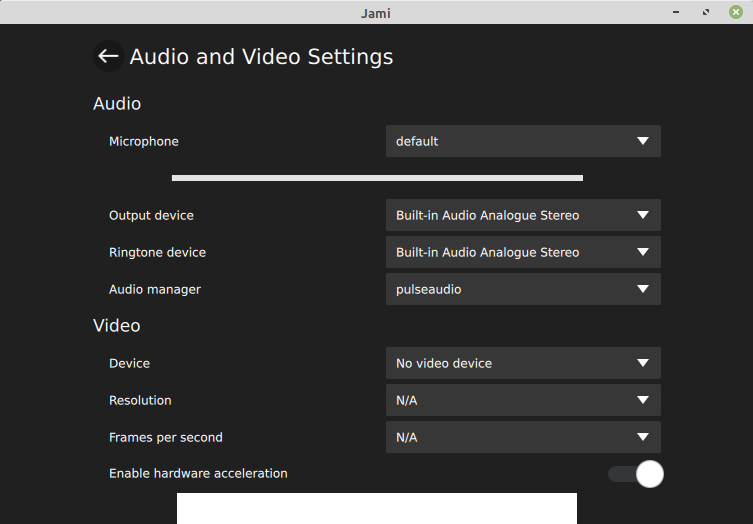The height and width of the screenshot is (524, 753).
Task: Click the Audio manager label
Action: (155, 290)
